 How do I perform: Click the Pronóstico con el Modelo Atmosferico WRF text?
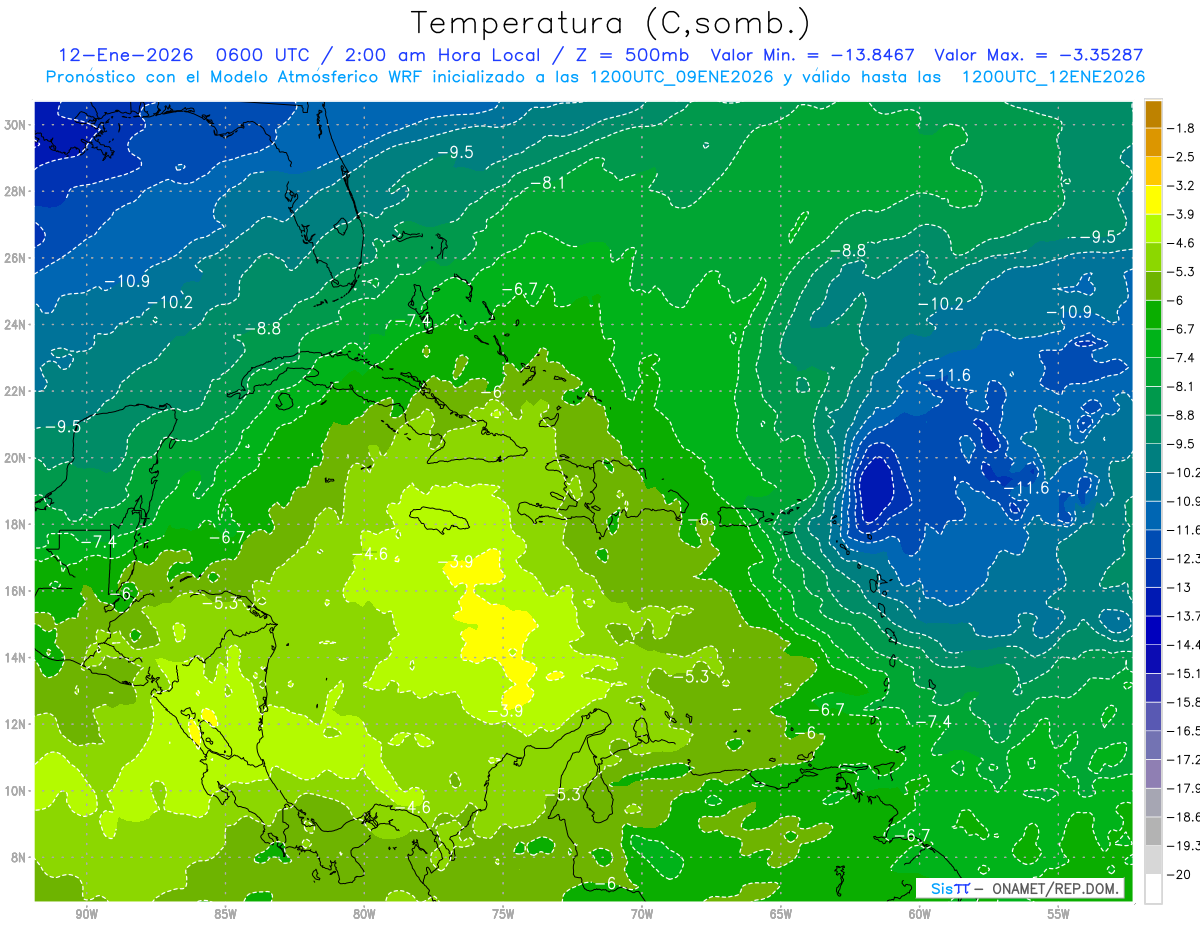coord(235,77)
